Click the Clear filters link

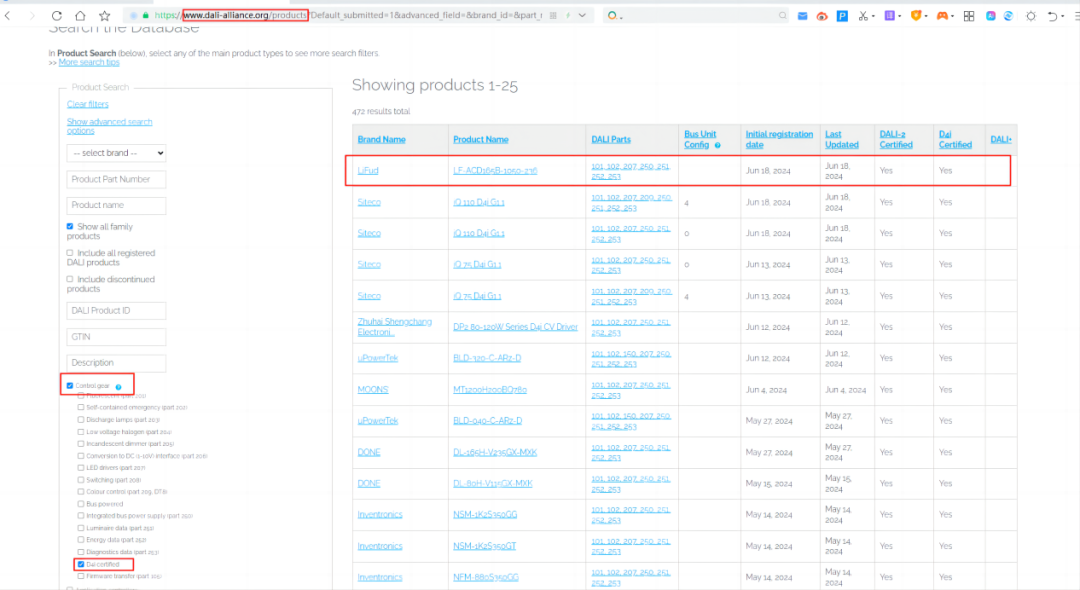pyautogui.click(x=87, y=104)
